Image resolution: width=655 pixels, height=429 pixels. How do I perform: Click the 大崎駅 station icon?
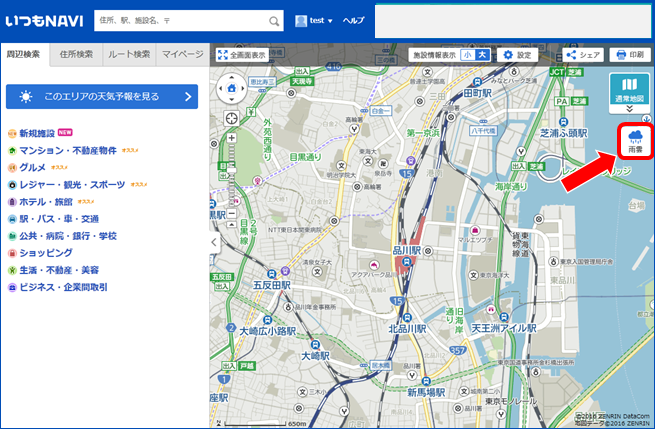pos(315,345)
